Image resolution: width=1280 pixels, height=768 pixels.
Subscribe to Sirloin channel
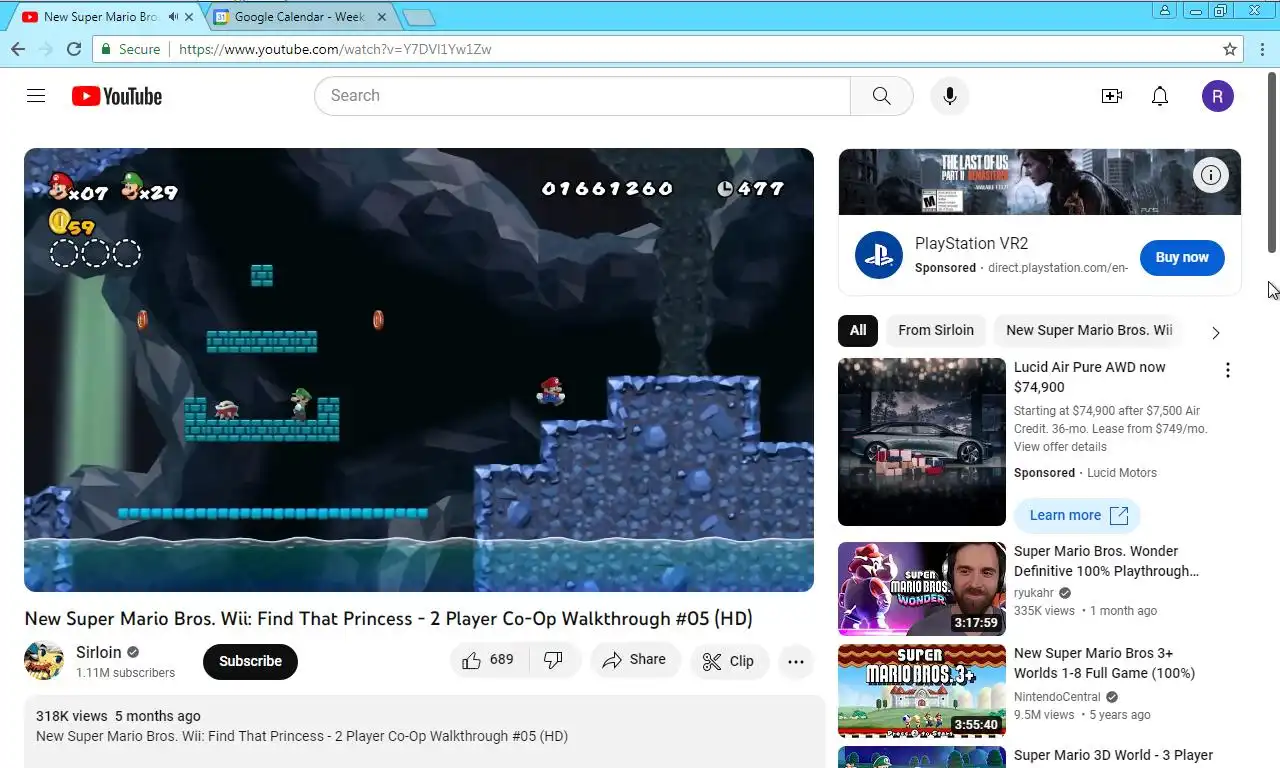[250, 661]
